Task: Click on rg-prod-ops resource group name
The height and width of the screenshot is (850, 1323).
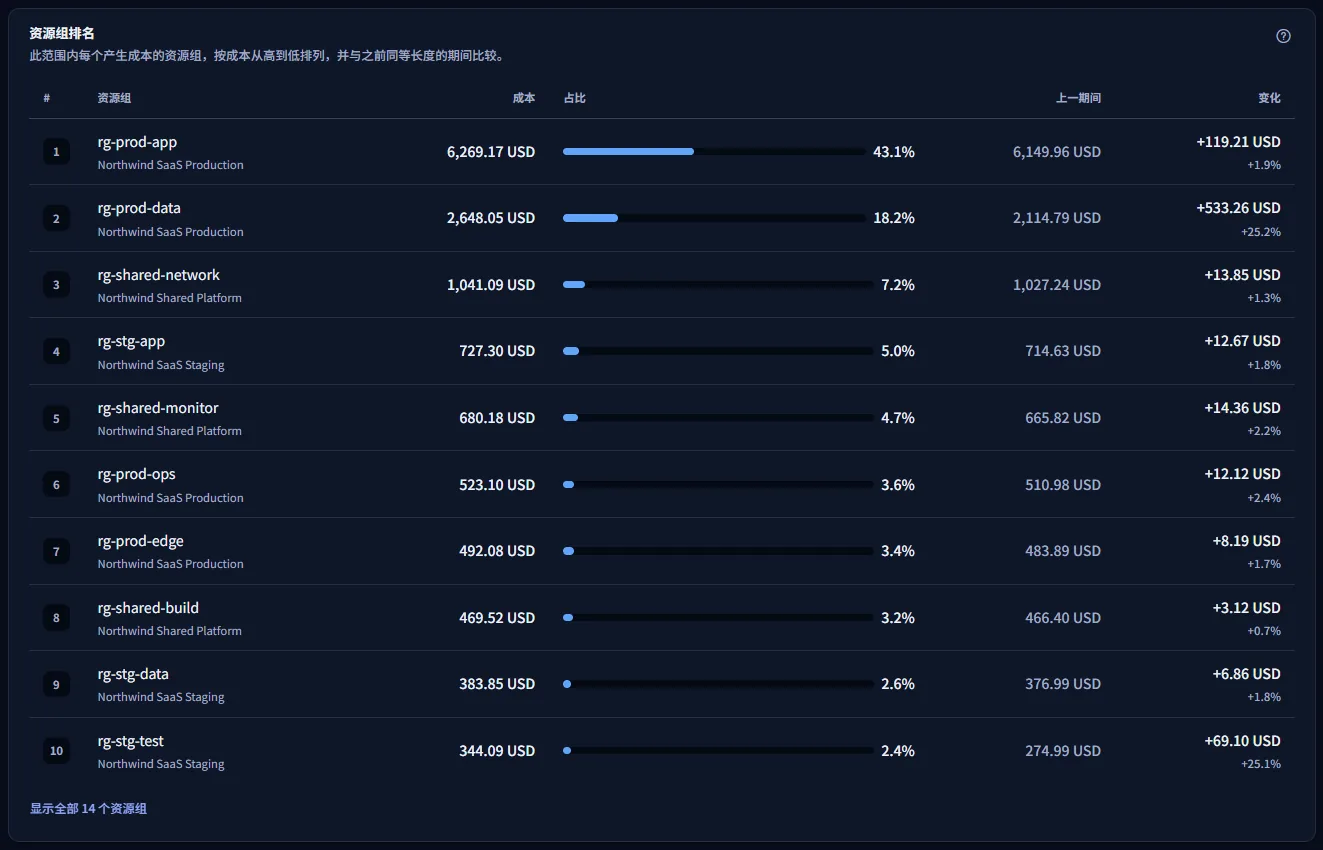Action: point(136,474)
